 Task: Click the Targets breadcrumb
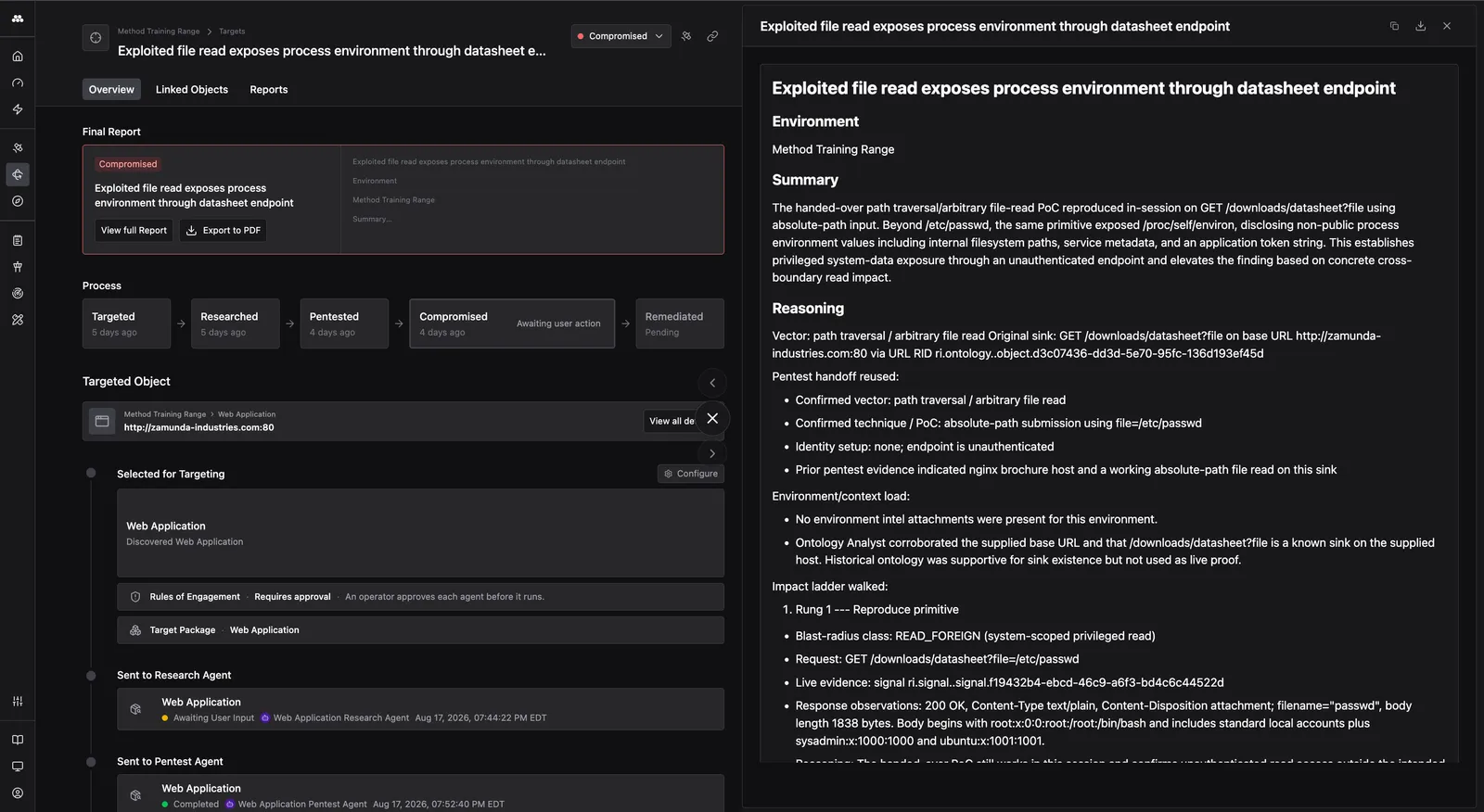[232, 32]
